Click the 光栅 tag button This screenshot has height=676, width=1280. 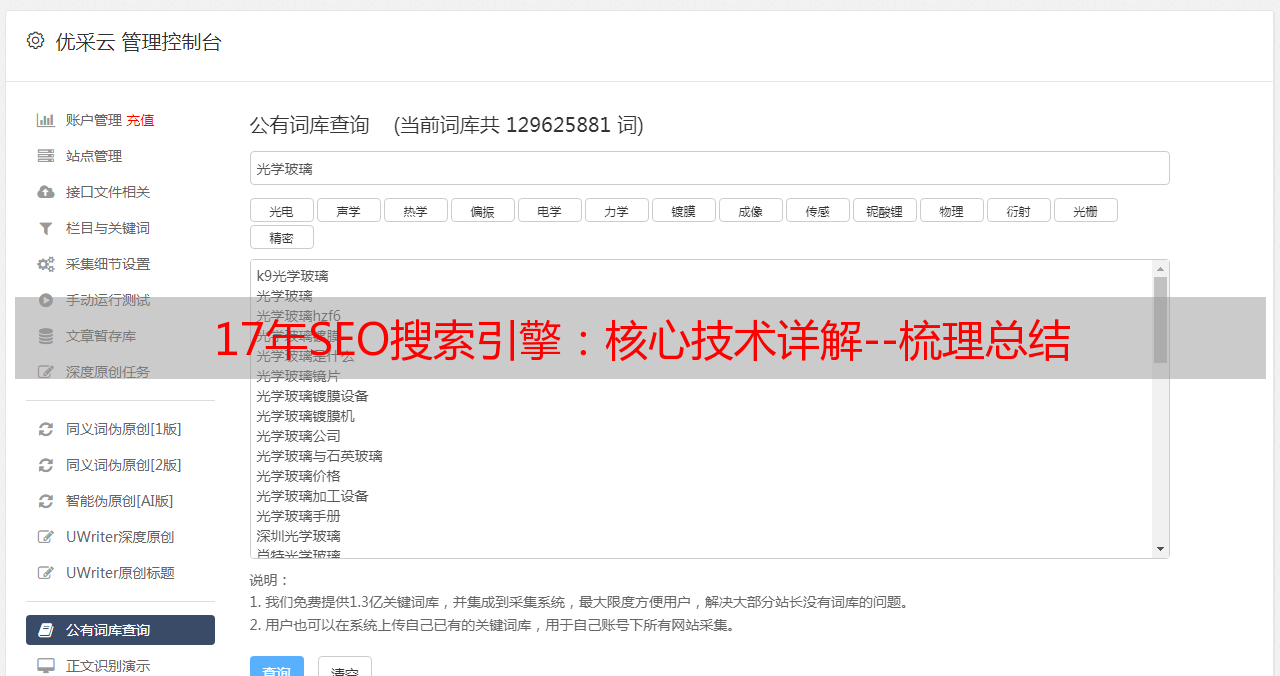tap(1085, 210)
